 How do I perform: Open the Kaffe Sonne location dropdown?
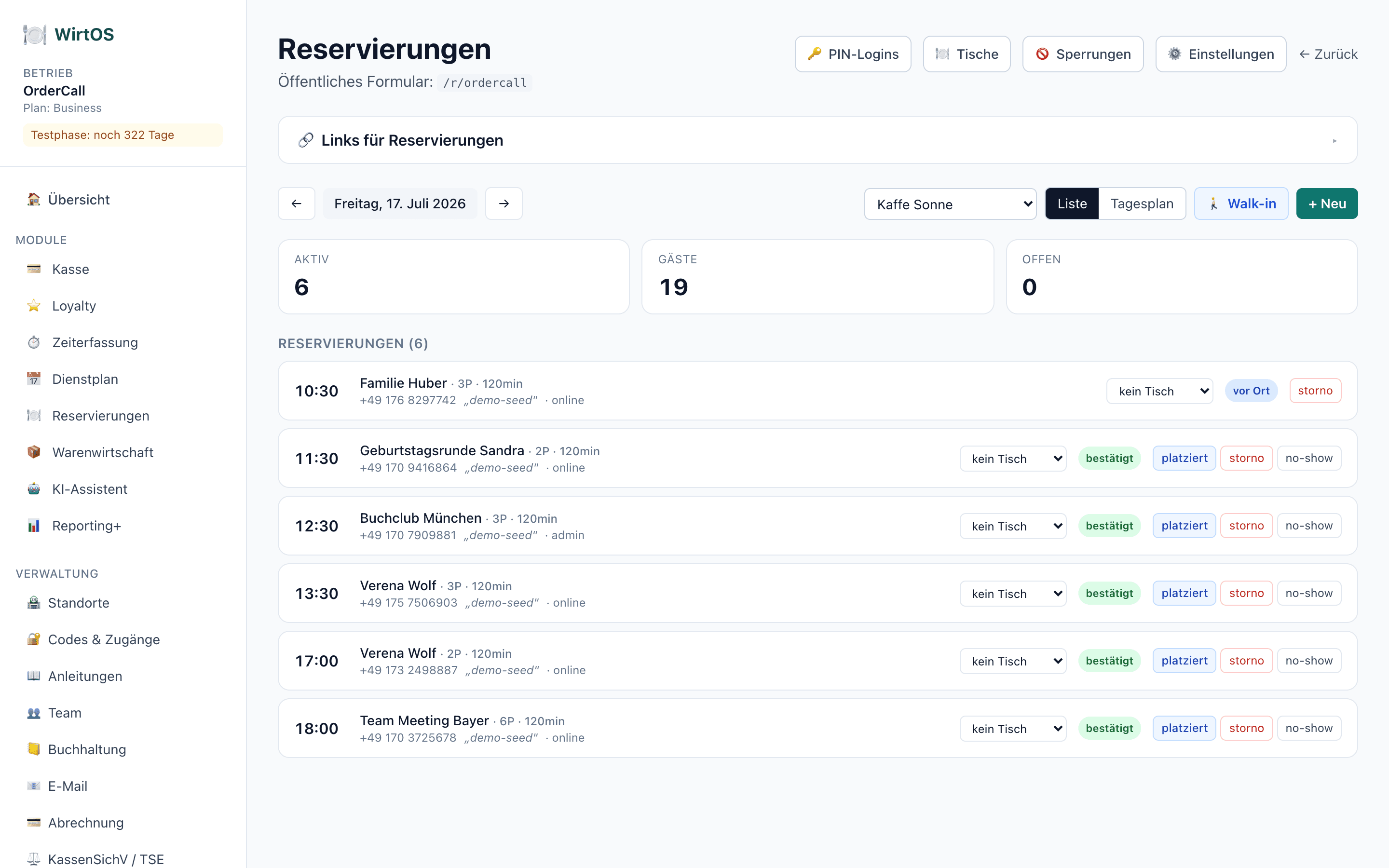tap(950, 204)
